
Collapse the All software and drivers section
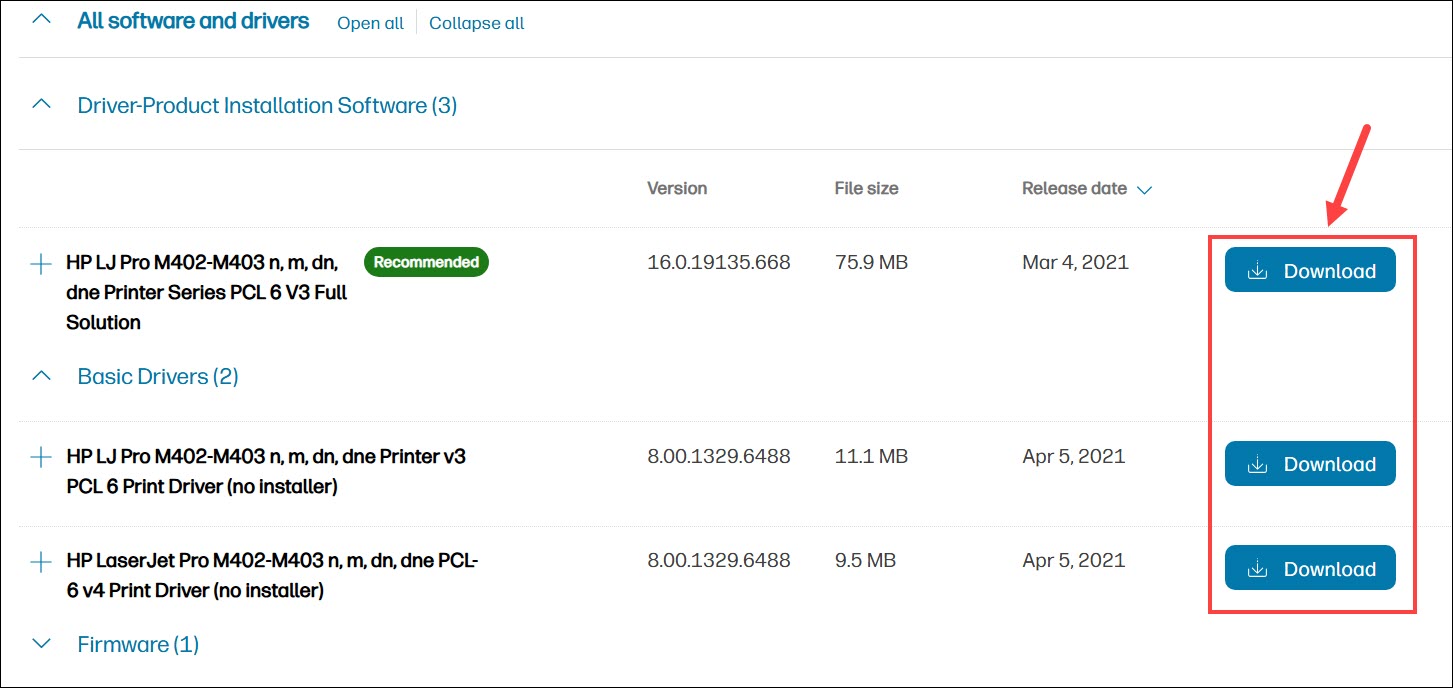(41, 20)
